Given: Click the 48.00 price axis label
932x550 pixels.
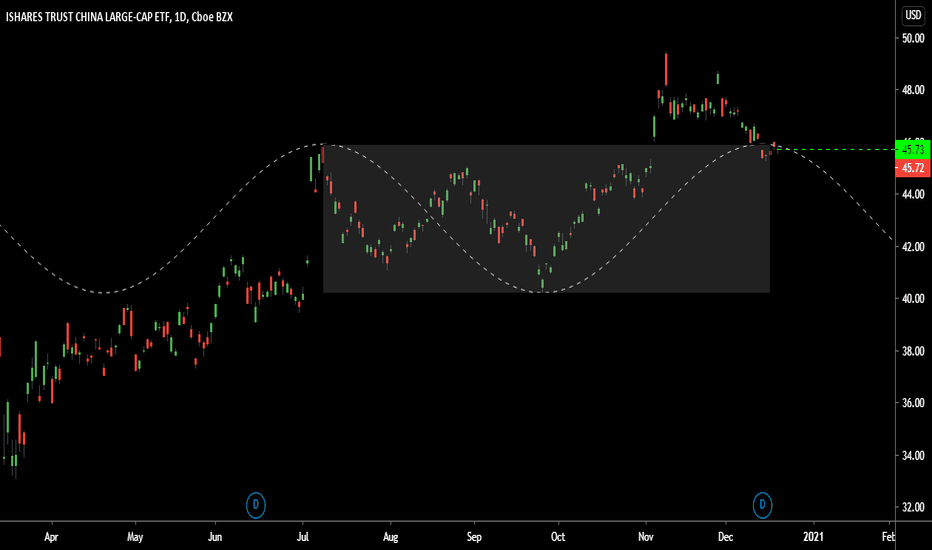Looking at the screenshot, I should click(x=913, y=90).
